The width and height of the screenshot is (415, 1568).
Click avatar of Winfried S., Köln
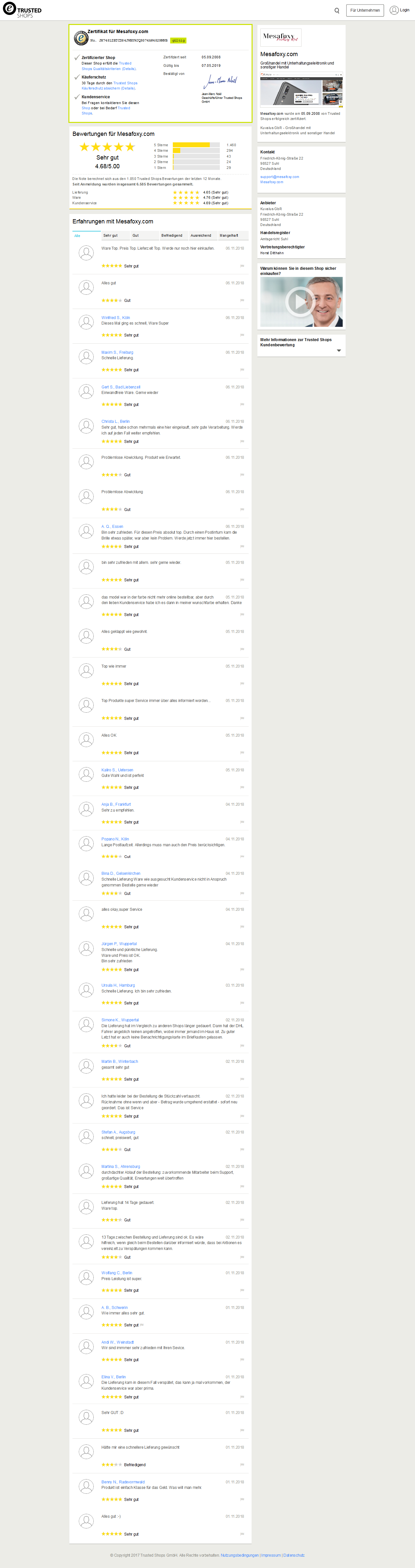click(x=87, y=323)
